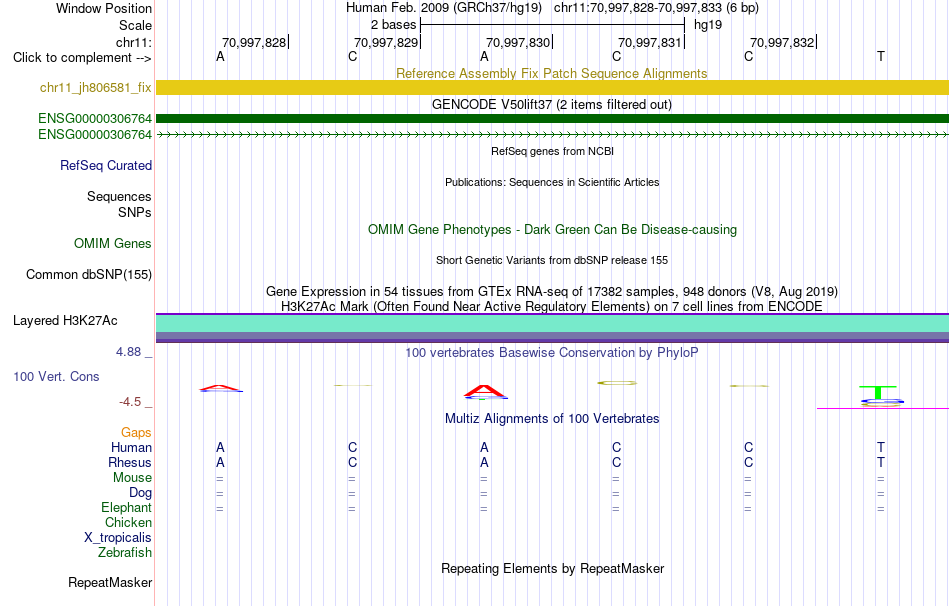Click the Repeating Elements by RepeatMasker title
Screen dimensions: 950x606
[x=552, y=568]
